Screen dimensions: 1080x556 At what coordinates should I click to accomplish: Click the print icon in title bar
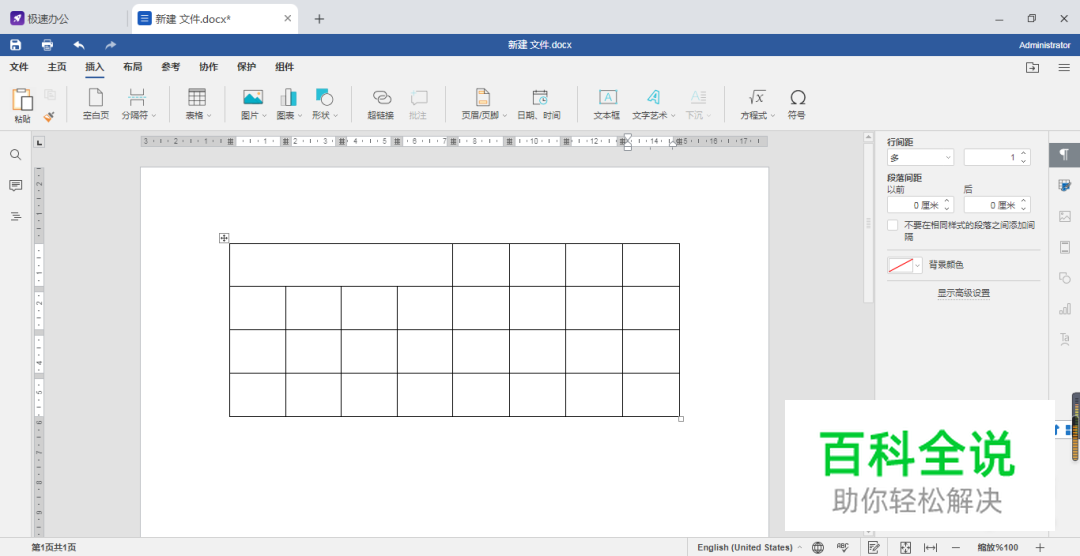click(x=47, y=45)
